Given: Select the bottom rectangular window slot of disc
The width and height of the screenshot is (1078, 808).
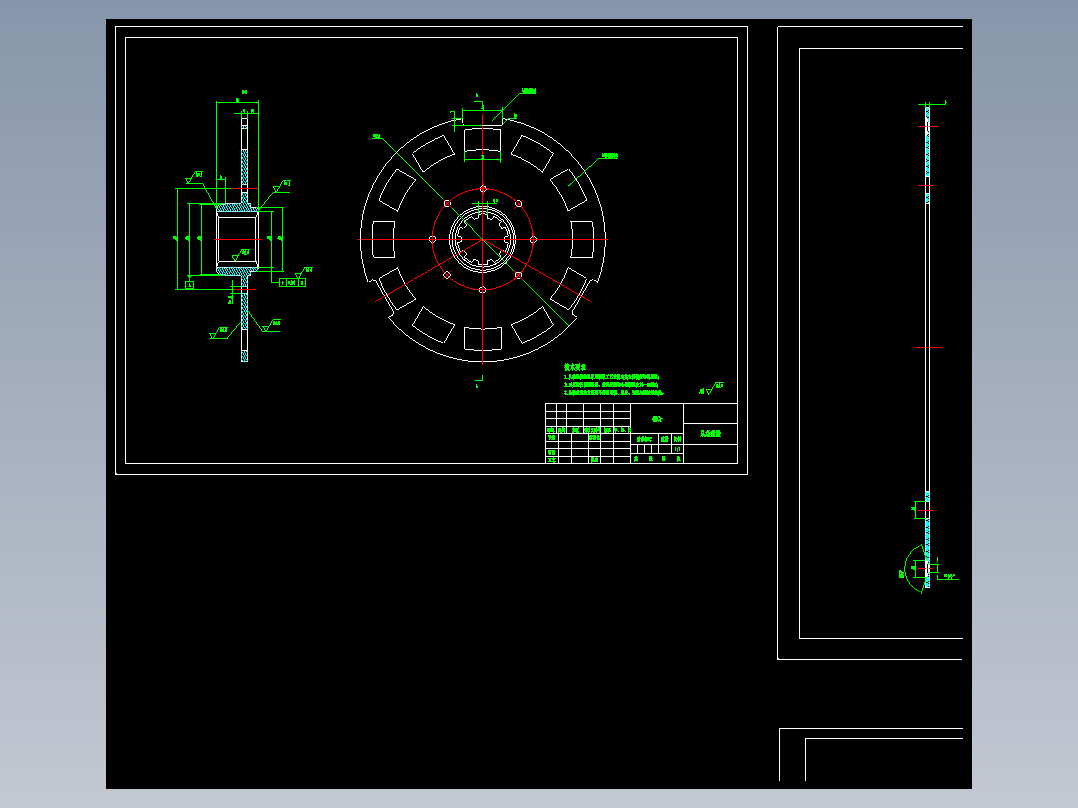Looking at the screenshot, I should 483,338.
